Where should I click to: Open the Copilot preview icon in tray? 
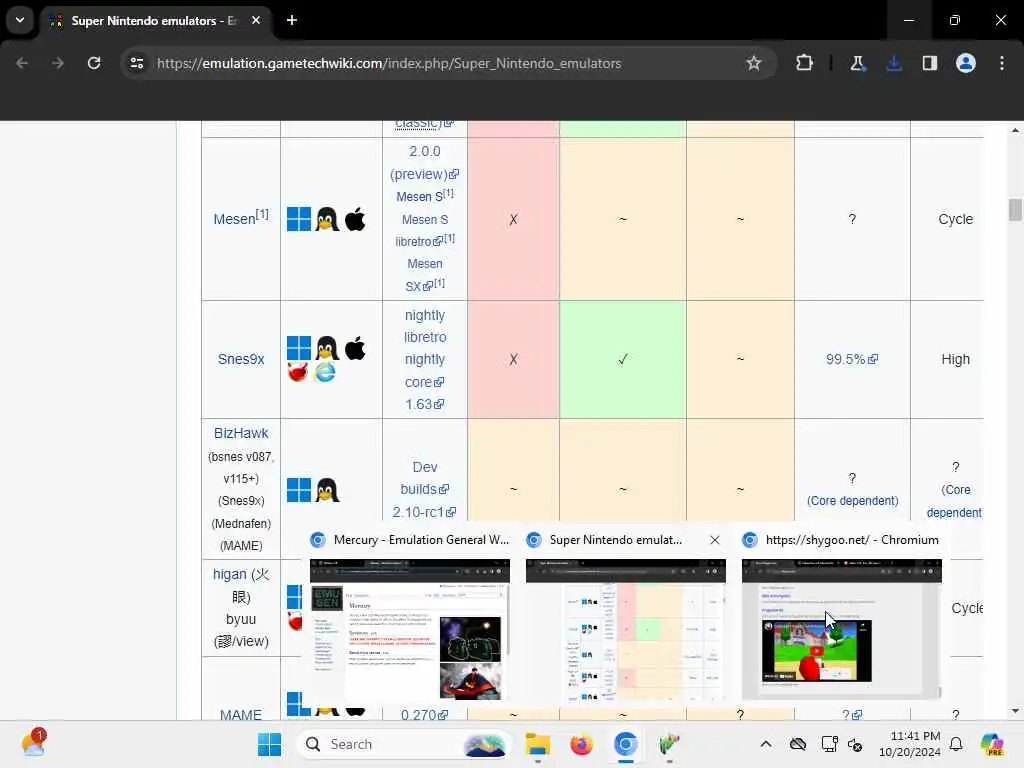click(992, 744)
